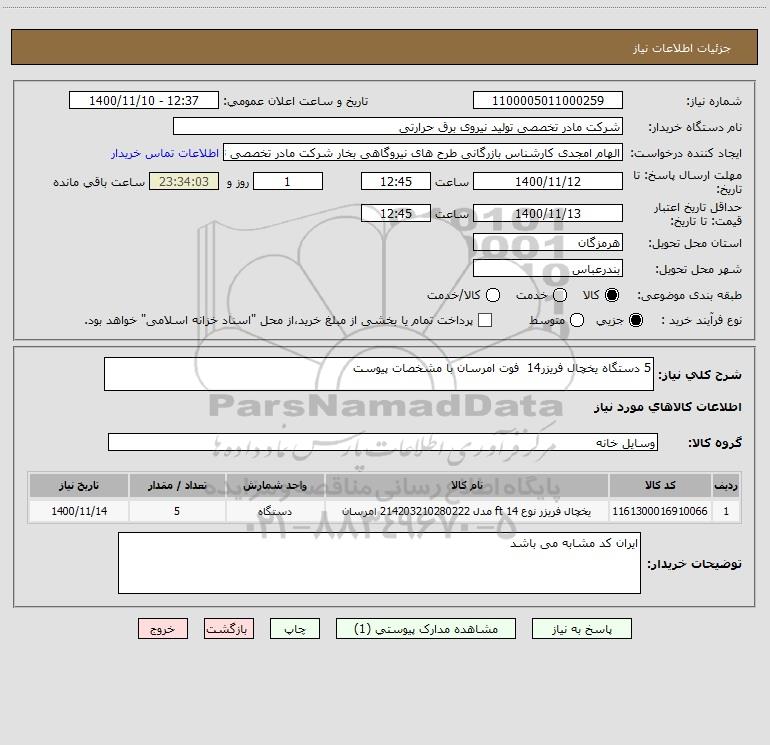
Task: Click the نام کالا column header
Action: pos(467,485)
